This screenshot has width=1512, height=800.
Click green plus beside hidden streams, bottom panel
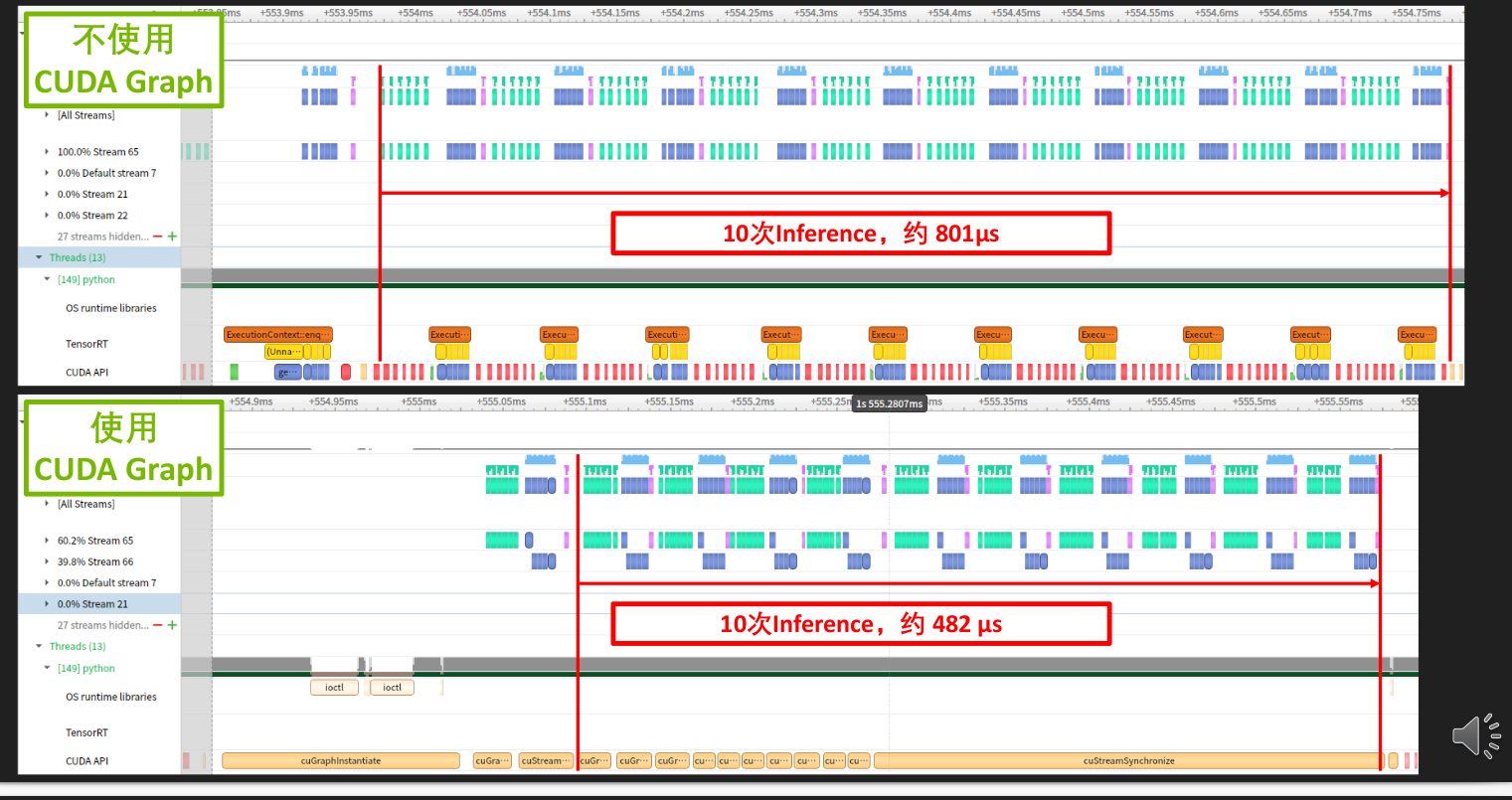click(173, 625)
